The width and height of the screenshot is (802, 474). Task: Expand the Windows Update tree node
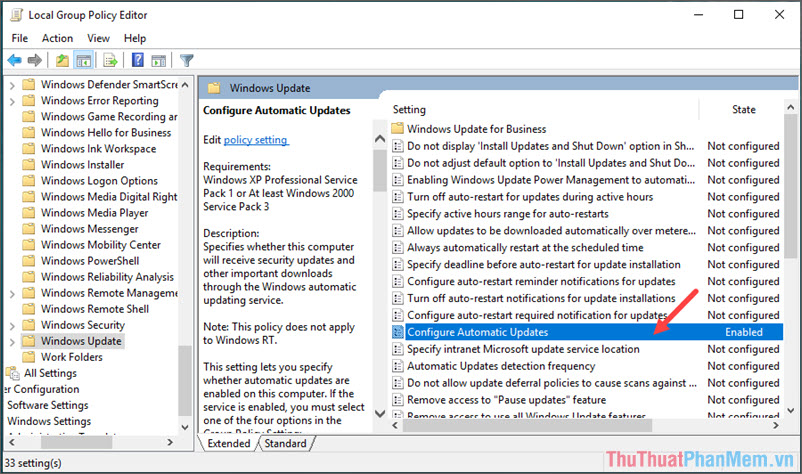[12, 342]
